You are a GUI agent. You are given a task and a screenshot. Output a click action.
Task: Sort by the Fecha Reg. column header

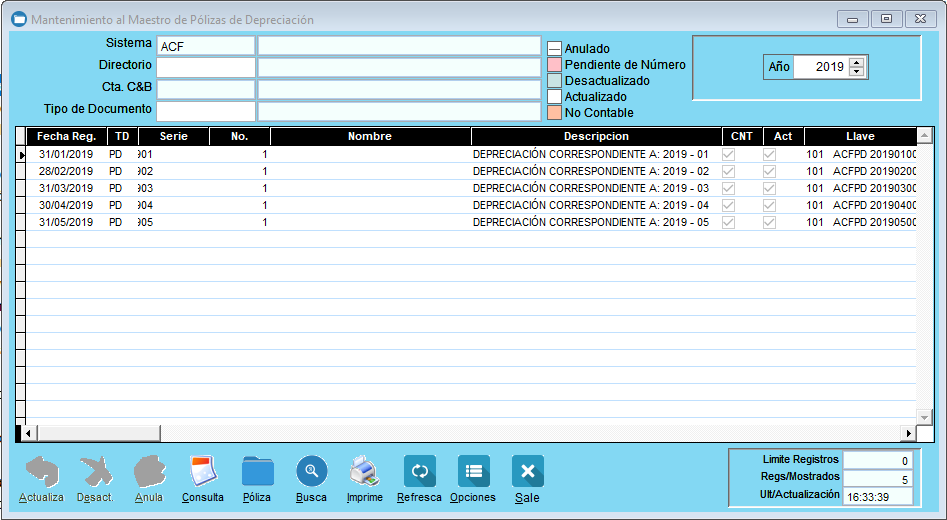pyautogui.click(x=66, y=136)
